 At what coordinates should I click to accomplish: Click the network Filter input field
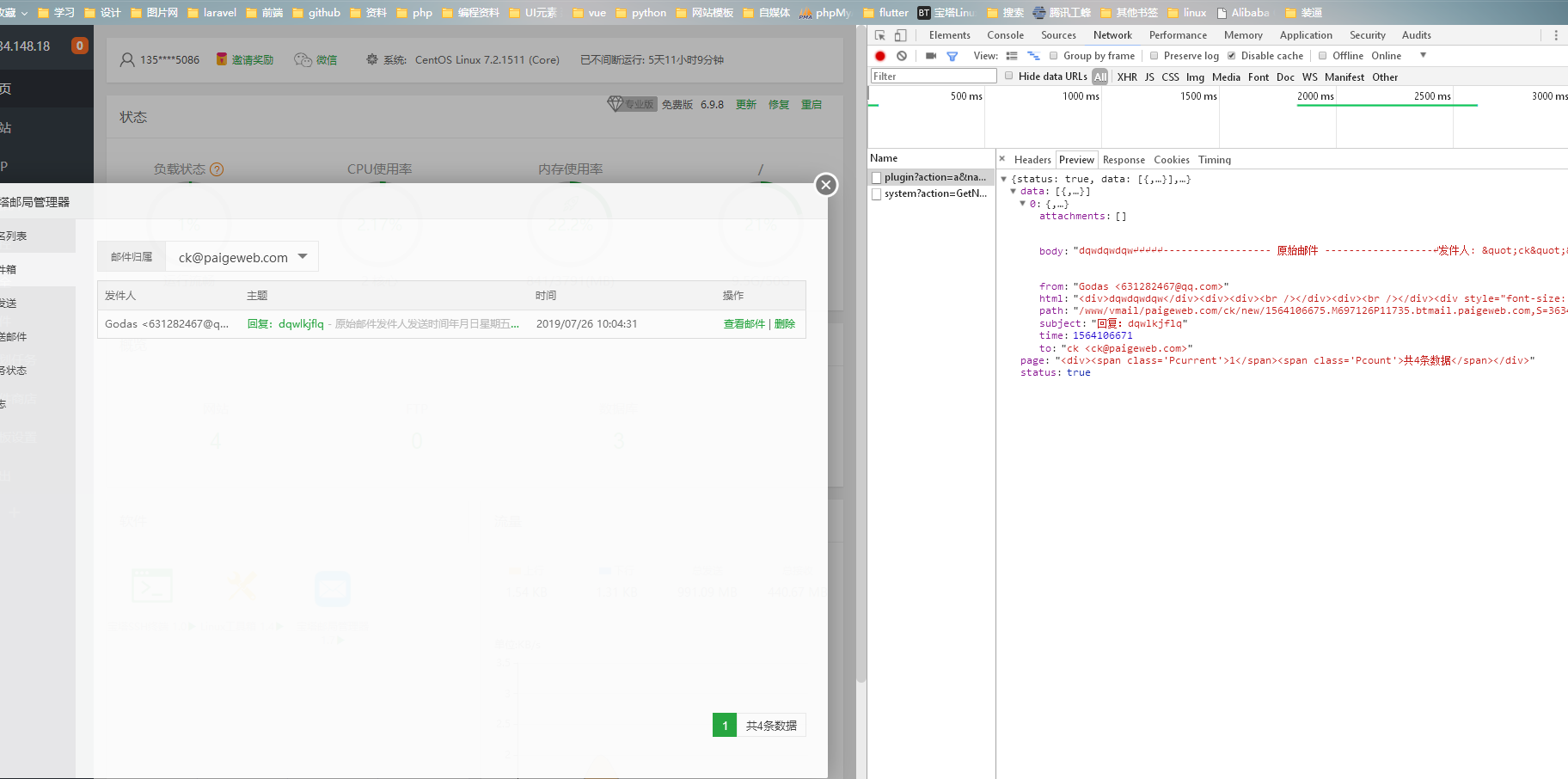coord(933,77)
